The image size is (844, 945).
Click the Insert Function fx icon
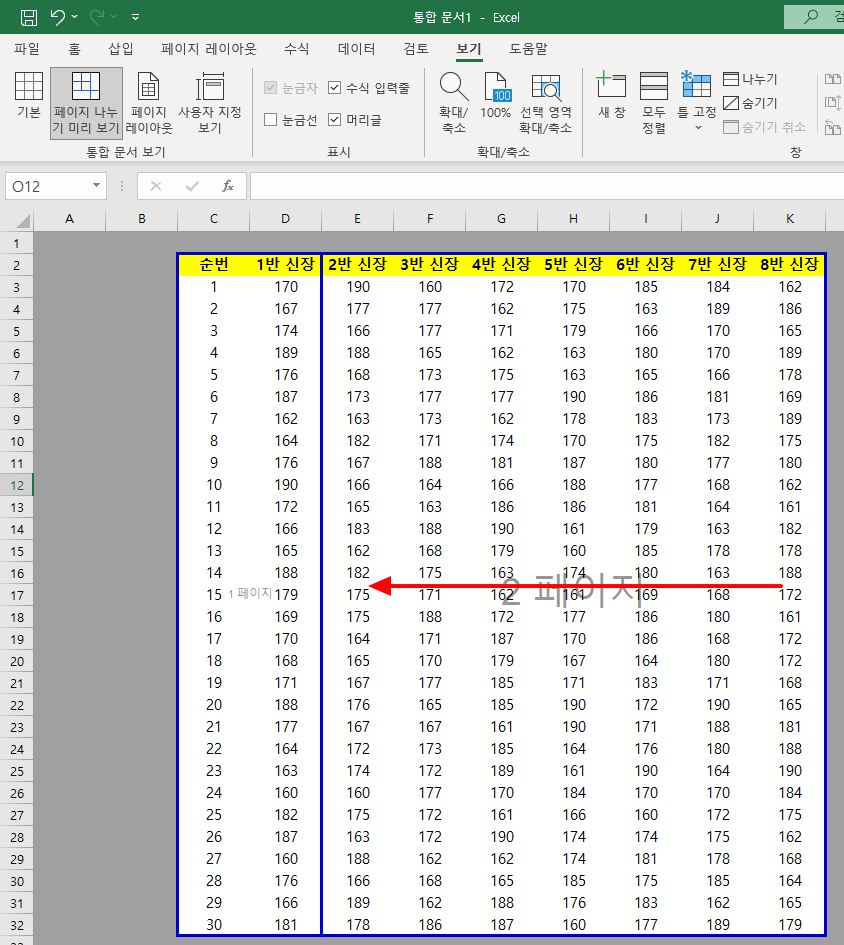[228, 186]
